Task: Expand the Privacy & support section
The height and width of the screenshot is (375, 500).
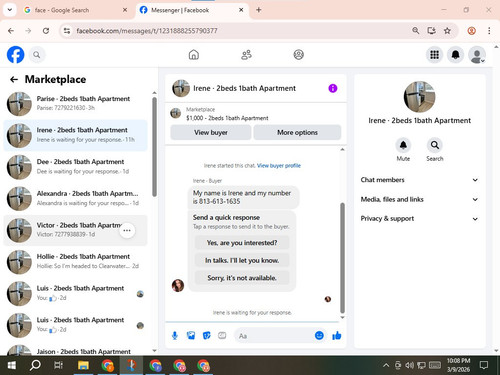Action: [x=419, y=219]
